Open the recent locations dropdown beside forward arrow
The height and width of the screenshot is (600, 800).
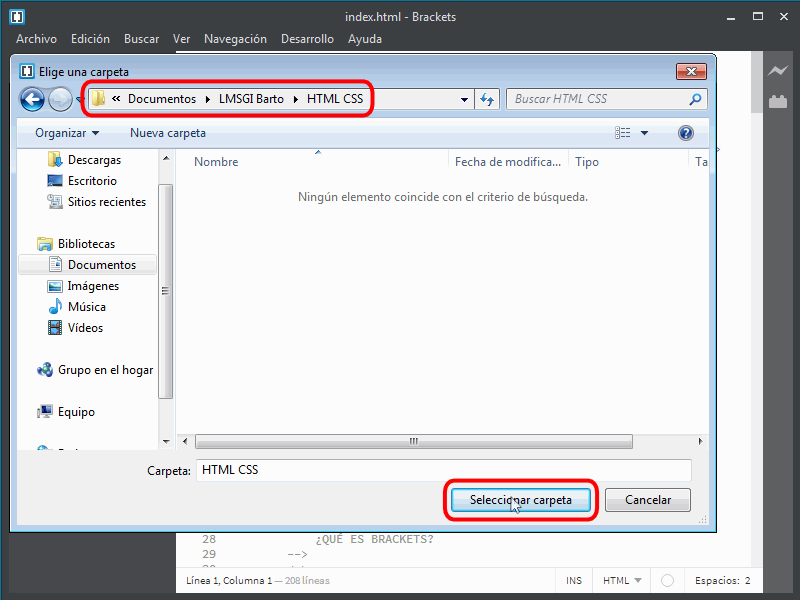(x=79, y=99)
